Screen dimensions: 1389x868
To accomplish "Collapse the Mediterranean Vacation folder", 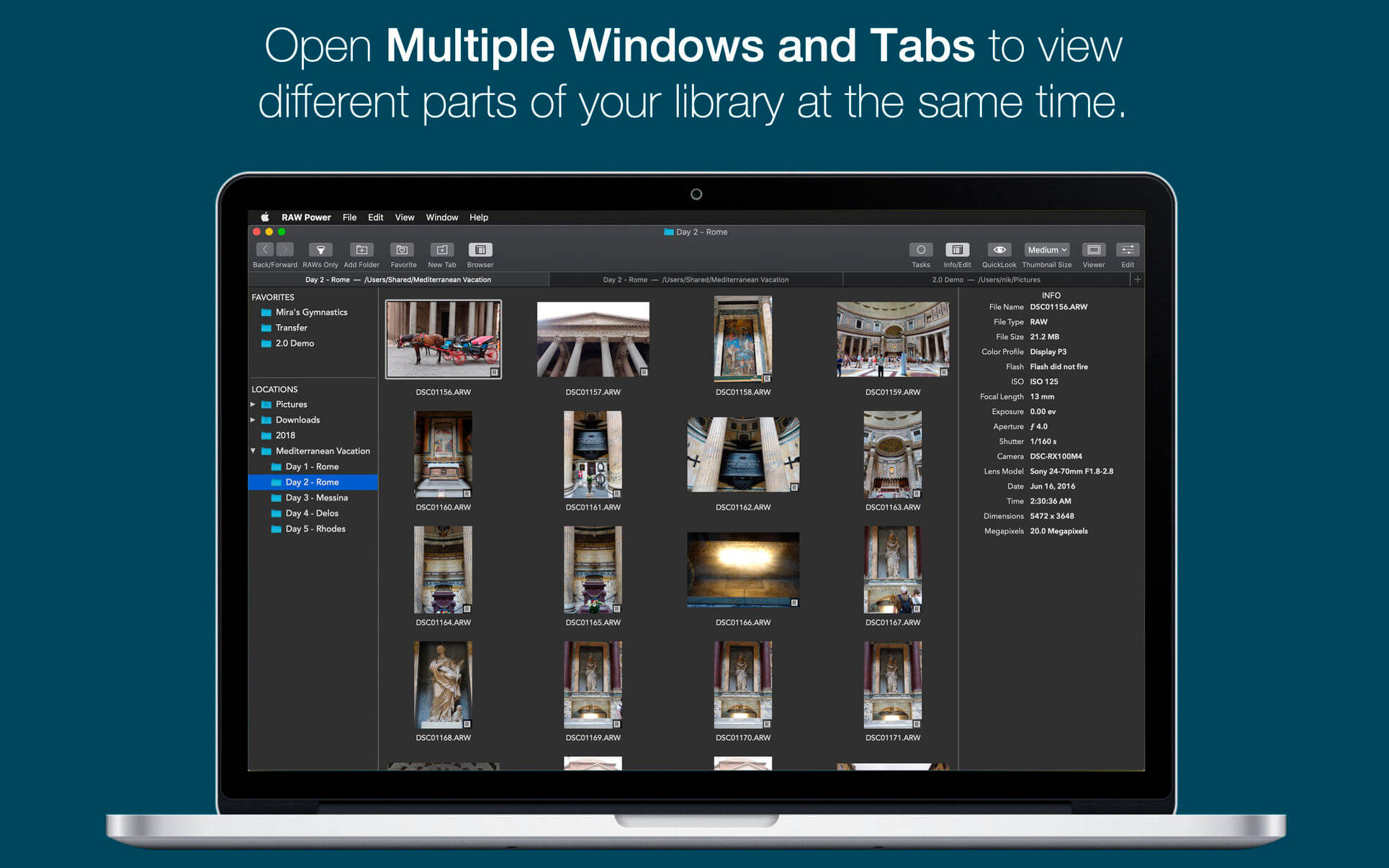I will (253, 451).
